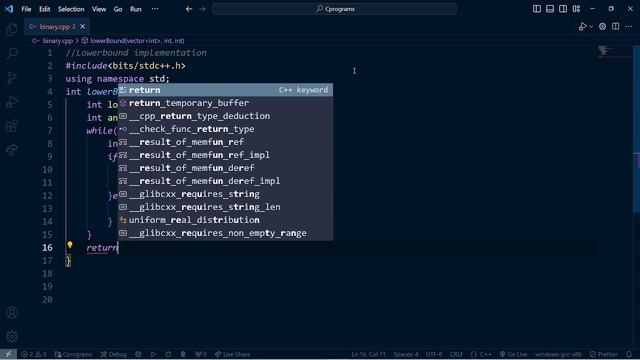The height and width of the screenshot is (360, 640).
Task: Open the Go menu
Action: (x=118, y=9)
